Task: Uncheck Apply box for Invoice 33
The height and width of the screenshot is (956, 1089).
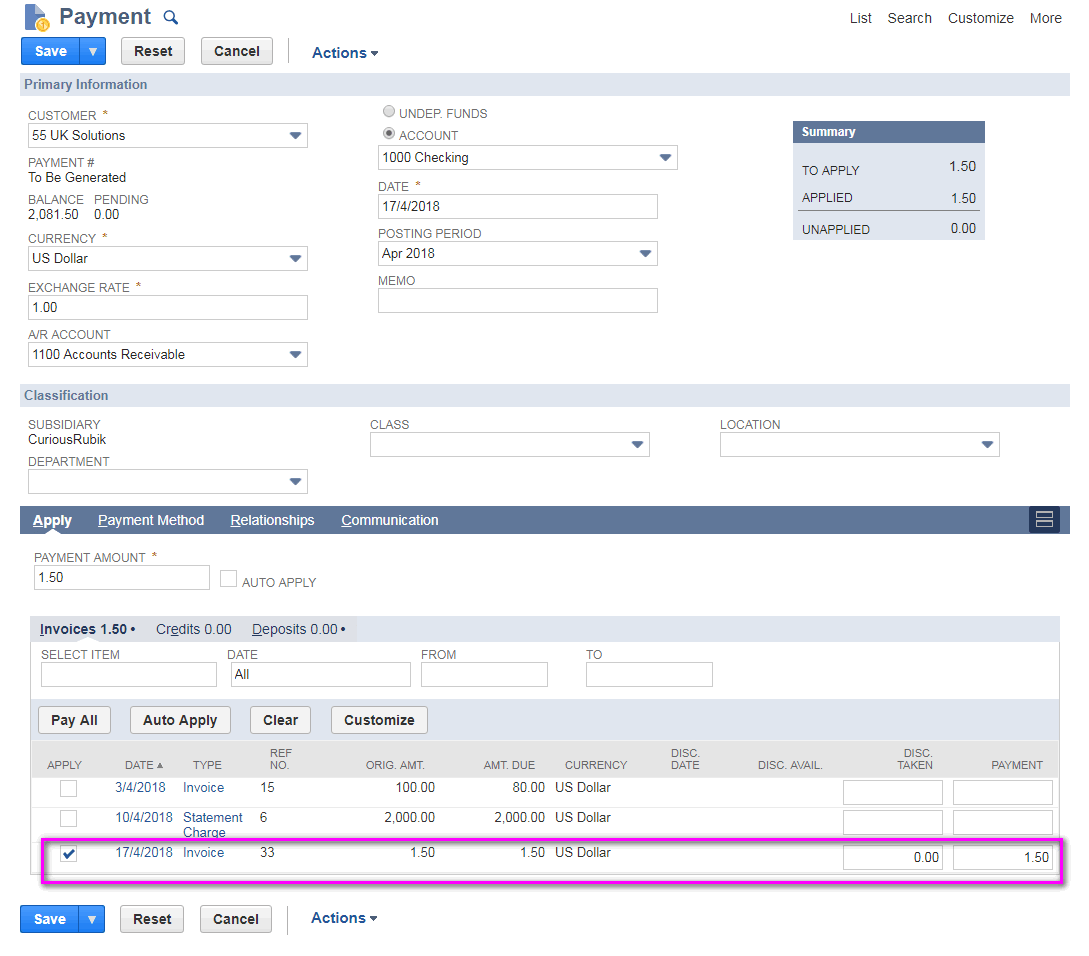Action: pyautogui.click(x=68, y=854)
